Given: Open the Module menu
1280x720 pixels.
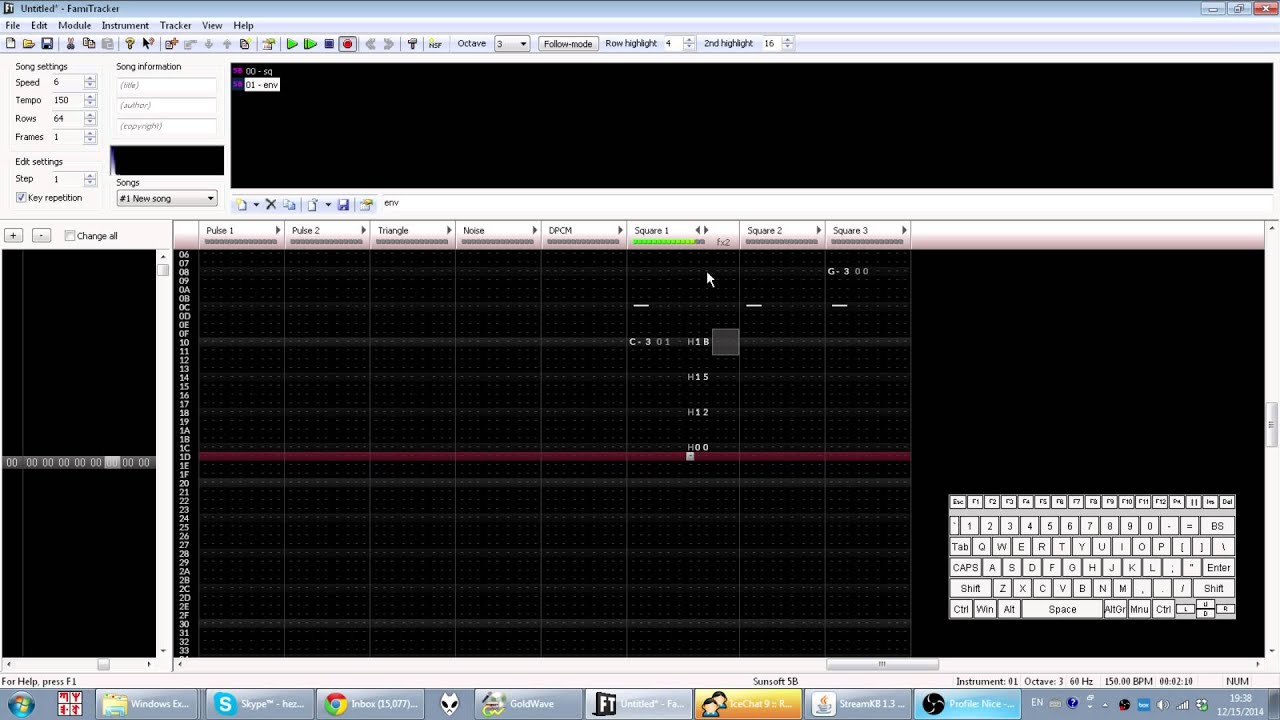Looking at the screenshot, I should tap(75, 25).
